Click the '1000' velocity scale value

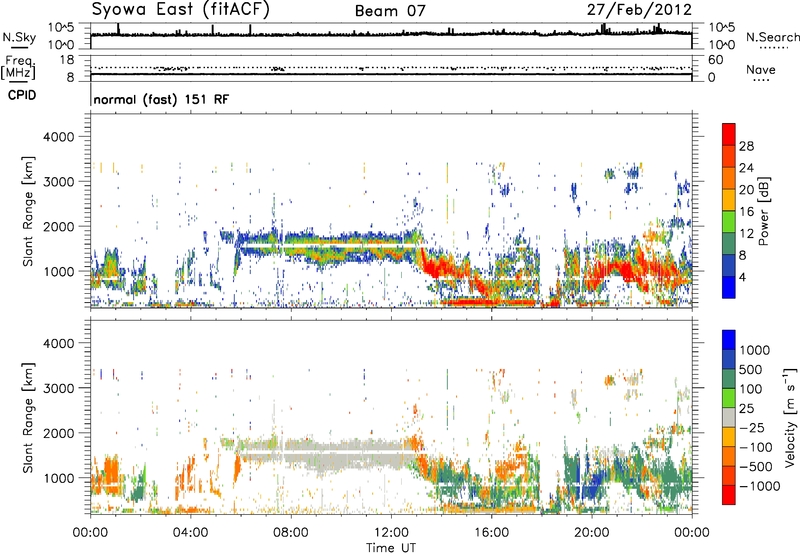(754, 350)
